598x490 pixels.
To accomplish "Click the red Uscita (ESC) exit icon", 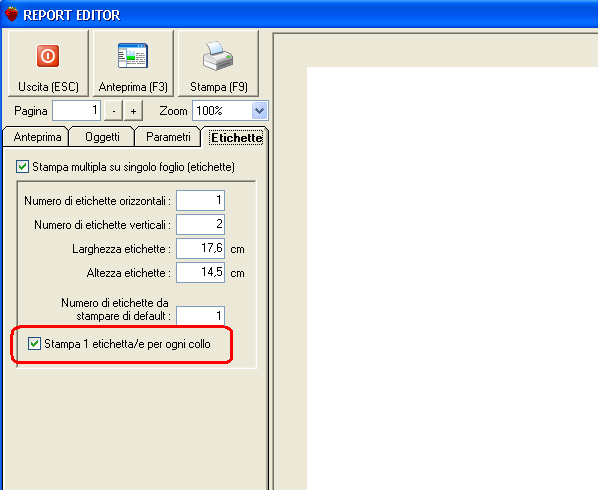I will click(x=48, y=56).
